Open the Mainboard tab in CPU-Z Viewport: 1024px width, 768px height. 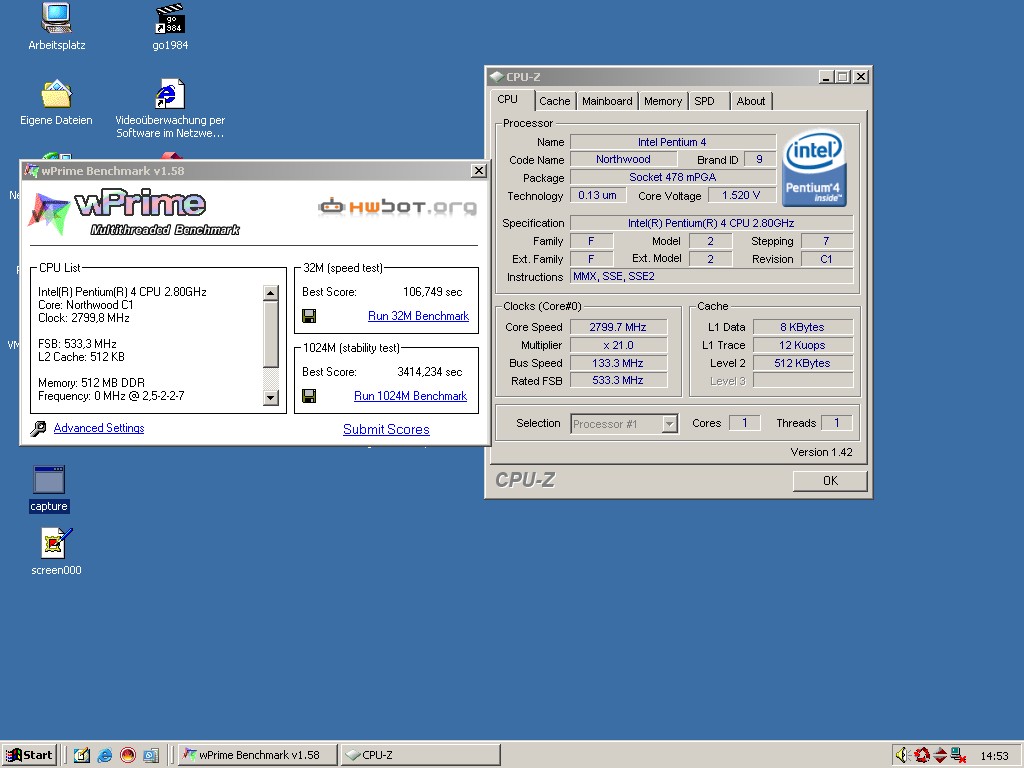click(607, 101)
